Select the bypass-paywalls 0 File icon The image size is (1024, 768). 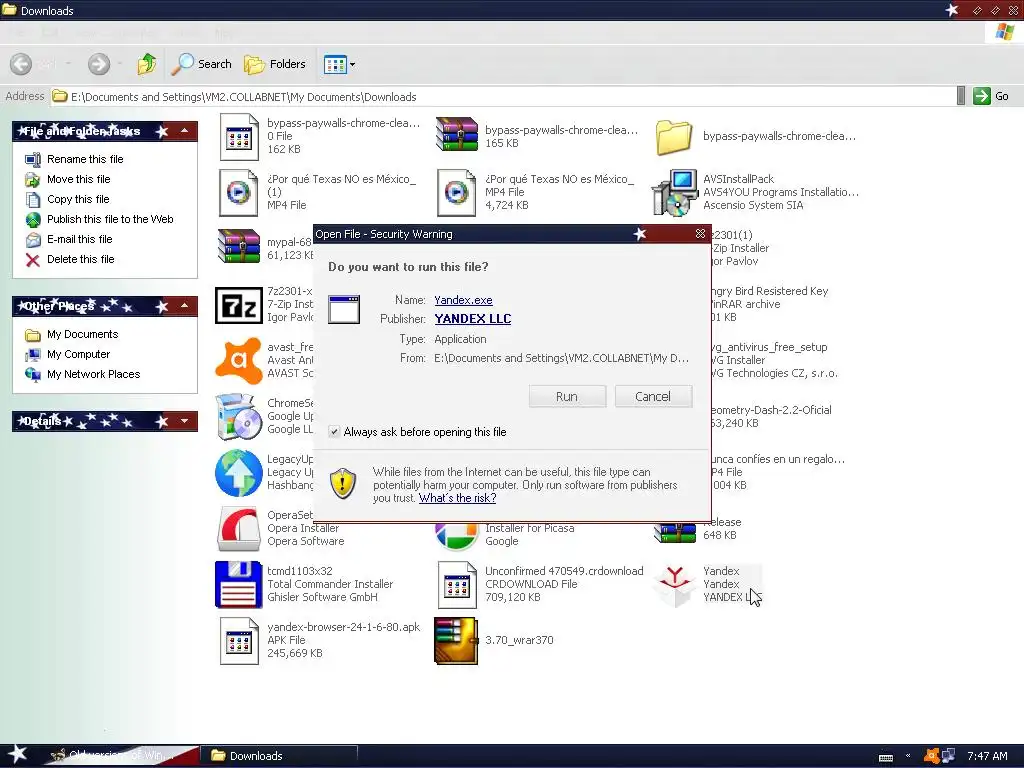click(x=238, y=136)
